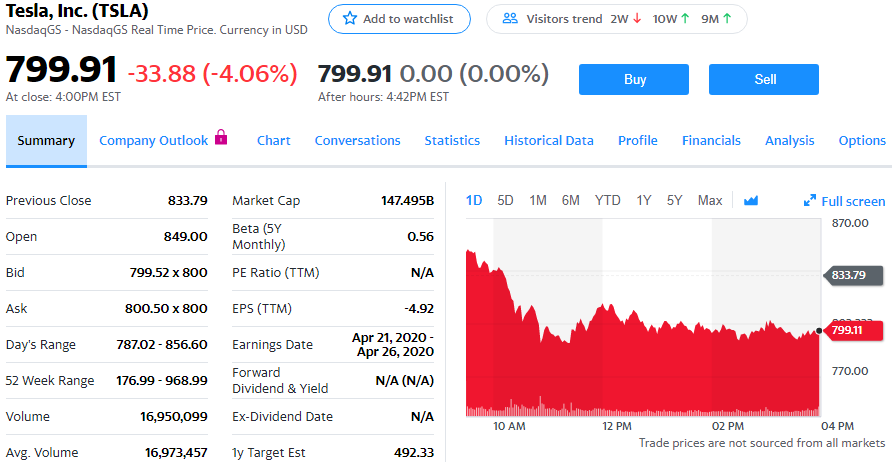Select the 5D chart range
Image resolution: width=892 pixels, height=462 pixels.
[x=505, y=201]
